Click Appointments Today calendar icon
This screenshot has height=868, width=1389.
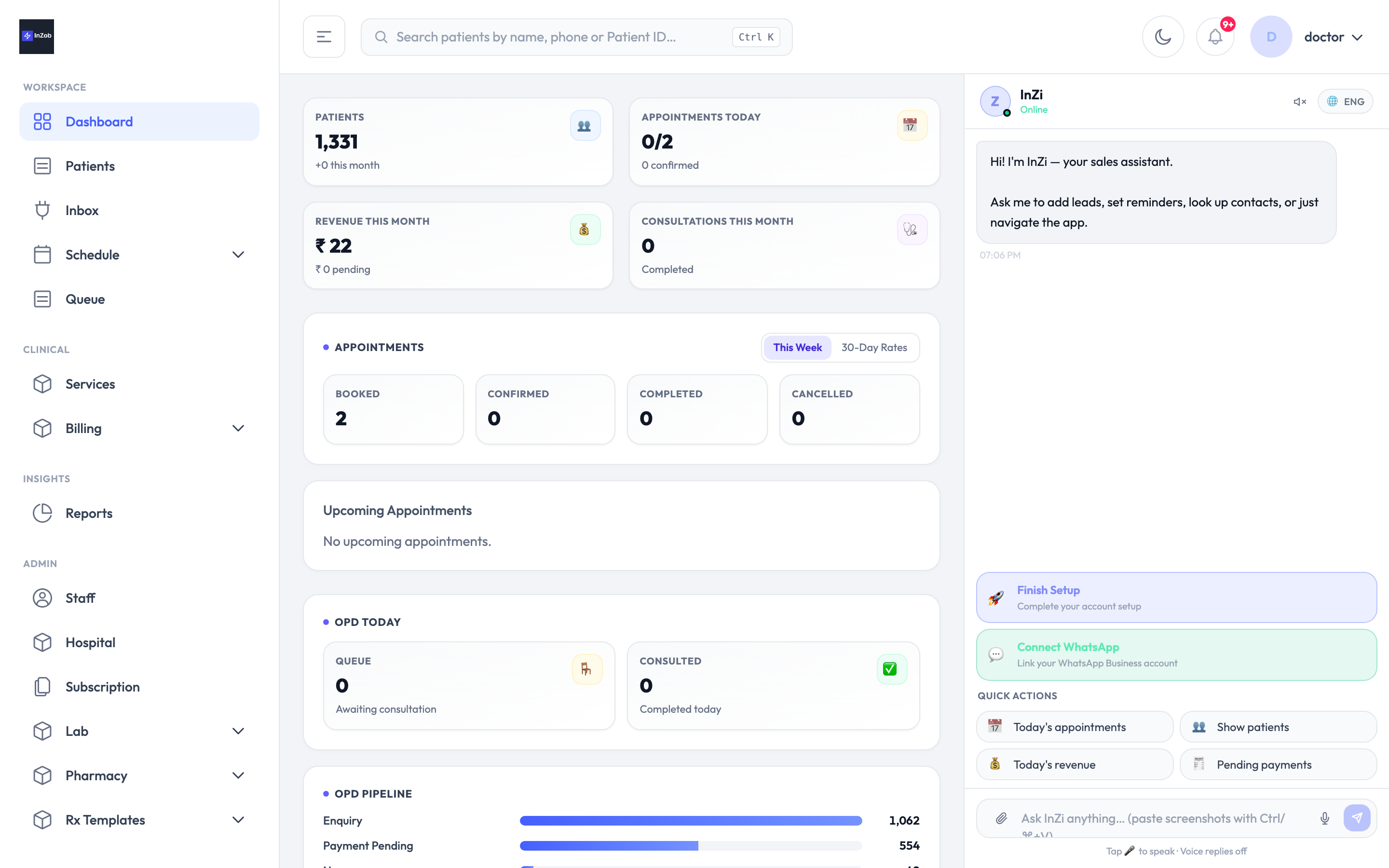912,125
